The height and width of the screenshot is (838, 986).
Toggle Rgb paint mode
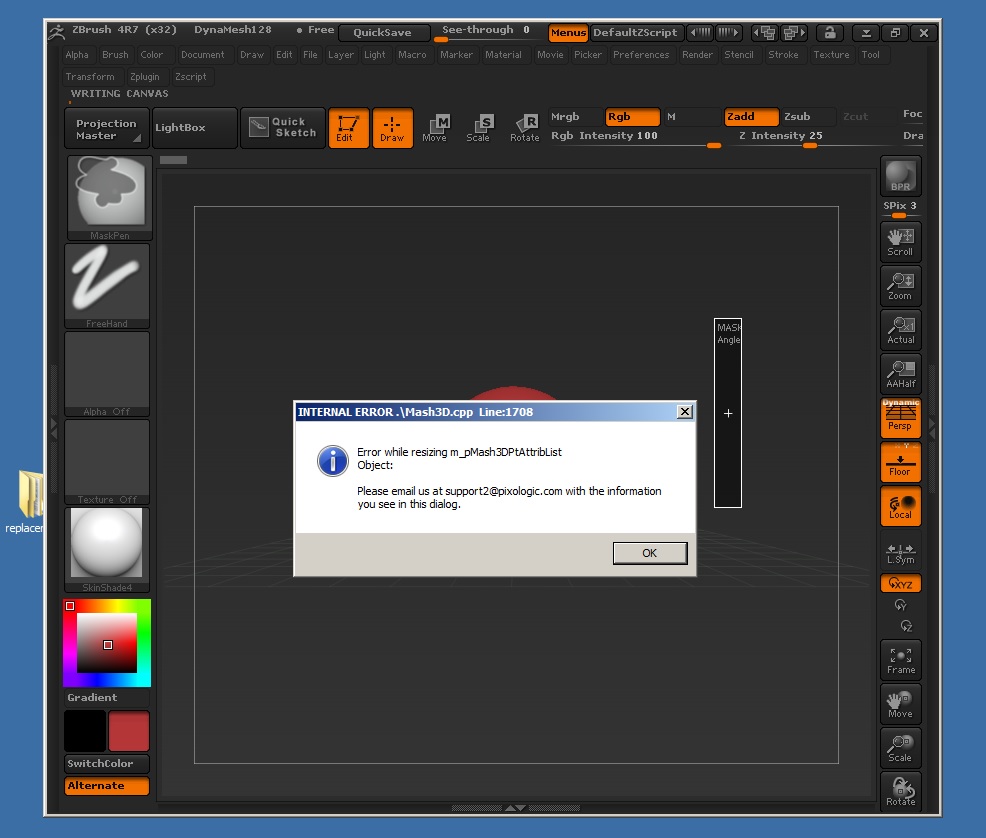tap(633, 116)
